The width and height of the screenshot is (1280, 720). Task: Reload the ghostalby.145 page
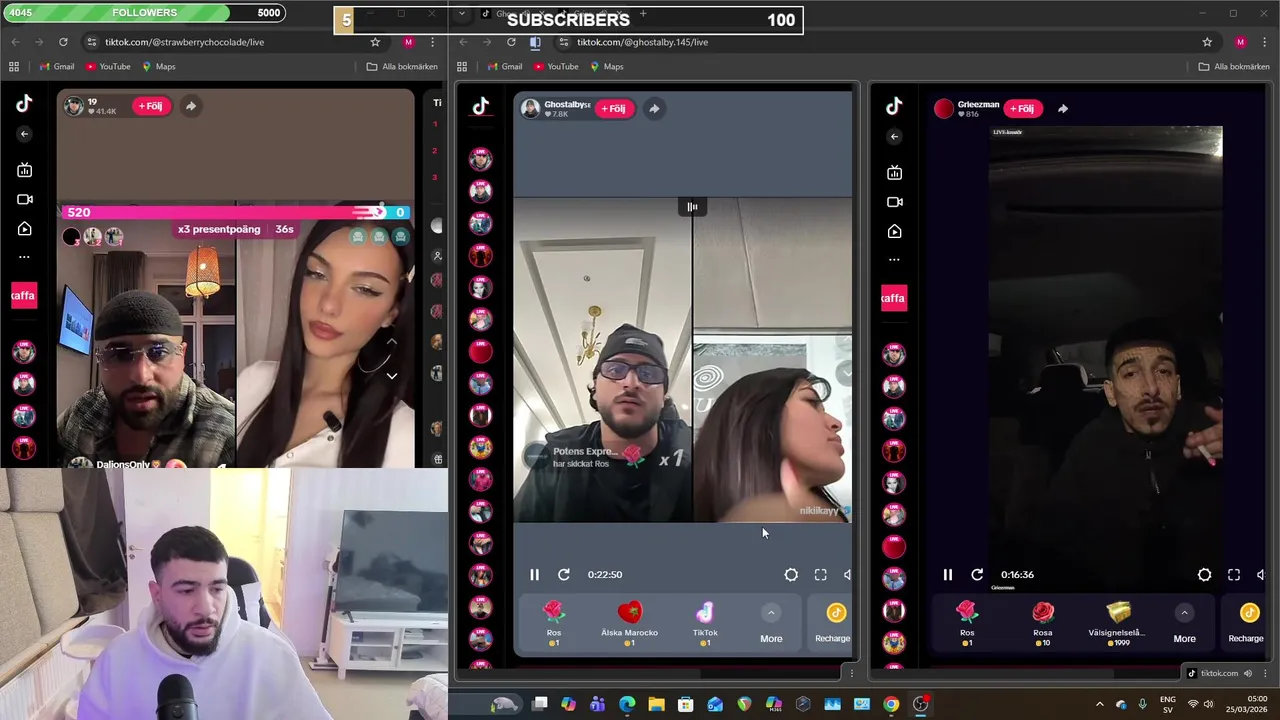point(511,42)
